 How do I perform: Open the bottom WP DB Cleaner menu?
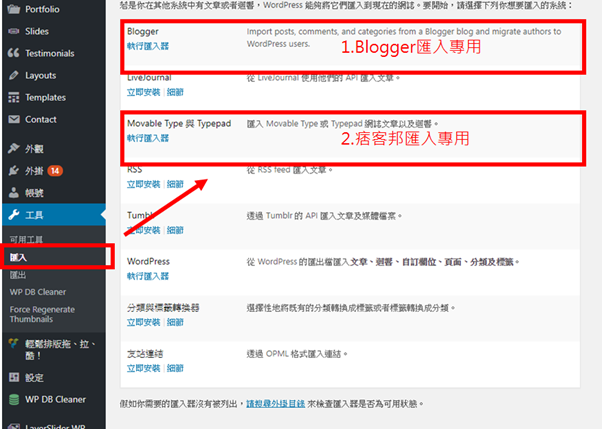pos(54,399)
